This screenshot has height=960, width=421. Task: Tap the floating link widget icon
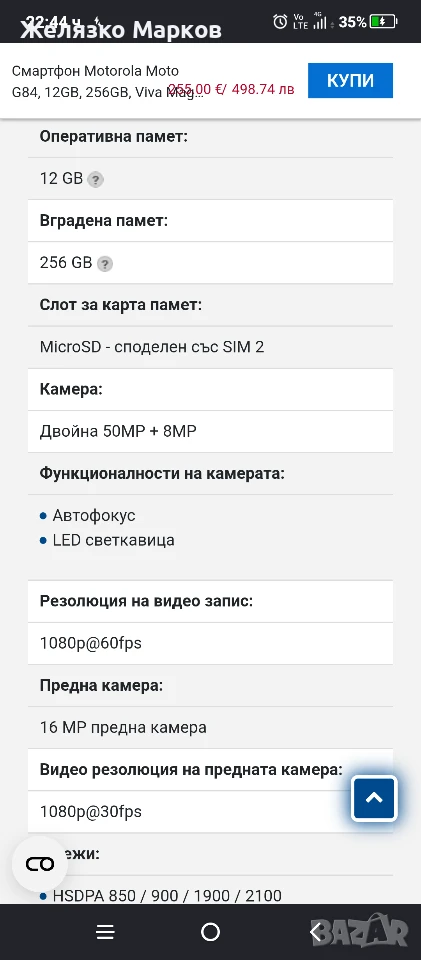click(x=40, y=864)
